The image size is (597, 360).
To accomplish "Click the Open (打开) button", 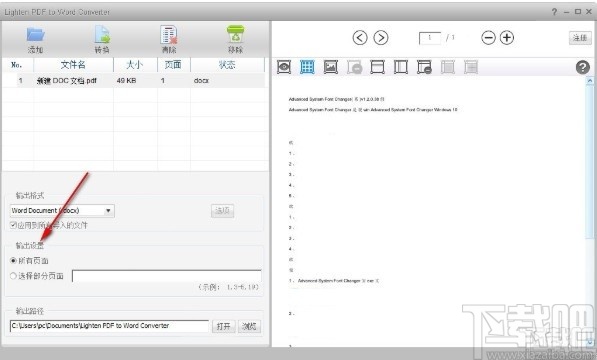I will click(x=223, y=326).
